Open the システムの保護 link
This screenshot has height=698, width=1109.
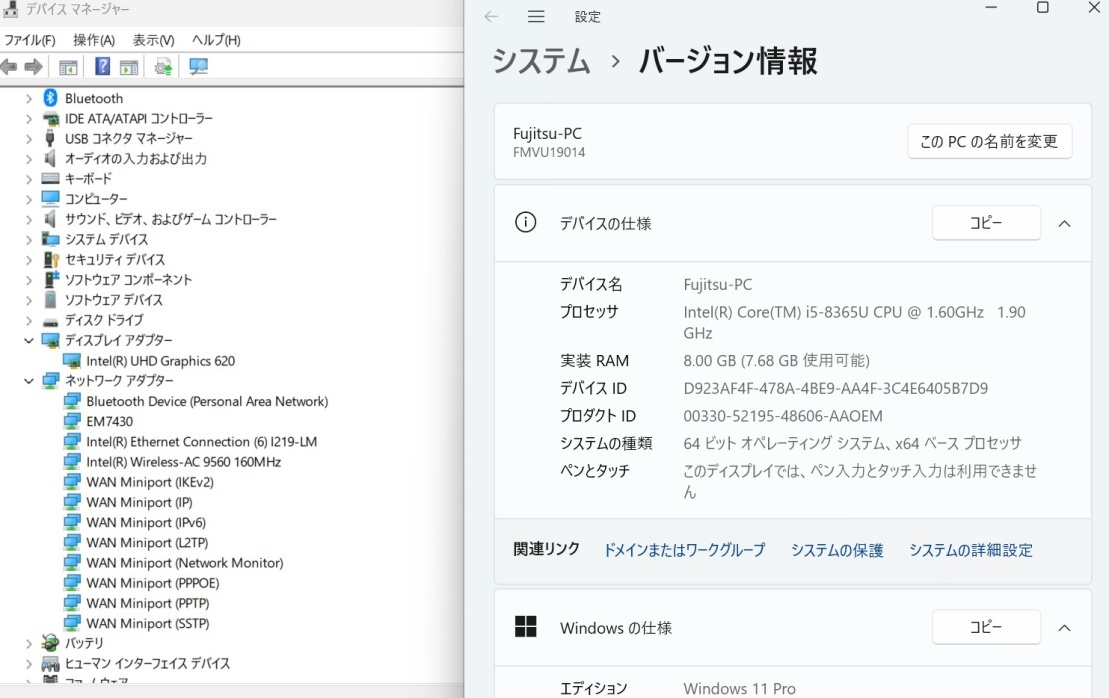point(837,550)
